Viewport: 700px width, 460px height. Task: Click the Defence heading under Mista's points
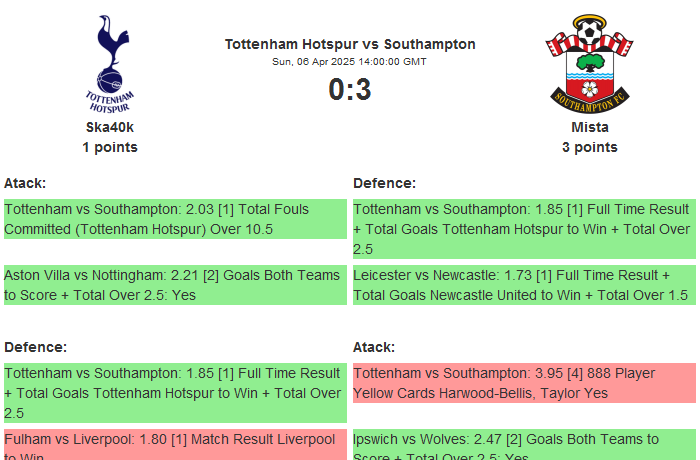point(385,183)
